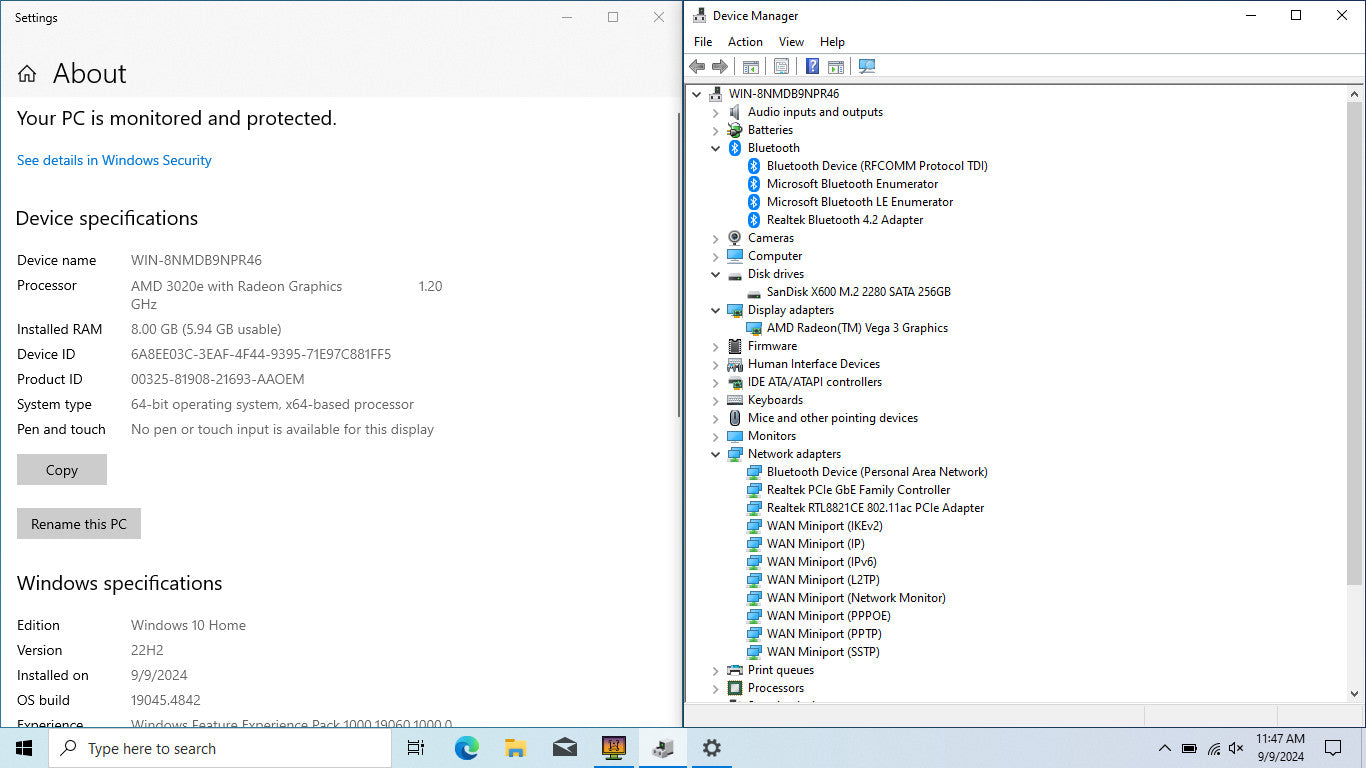1366x768 pixels.
Task: Click the blue Help question-mark icon
Action: (x=813, y=66)
